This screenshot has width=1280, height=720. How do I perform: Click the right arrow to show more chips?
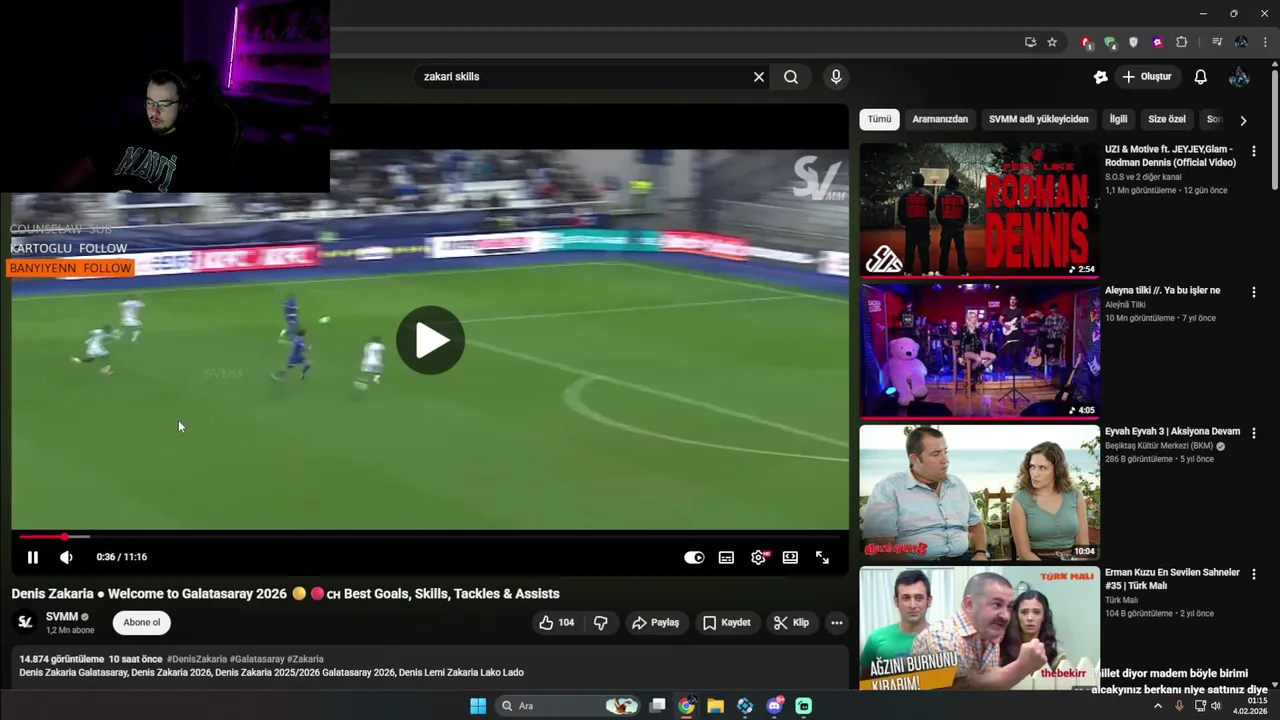click(x=1243, y=120)
